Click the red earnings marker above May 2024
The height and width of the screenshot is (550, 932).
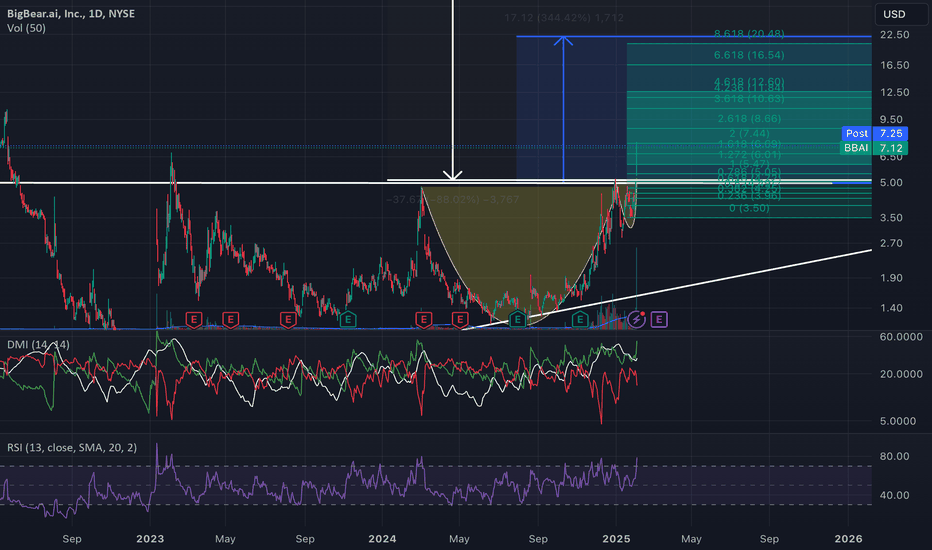tap(460, 320)
